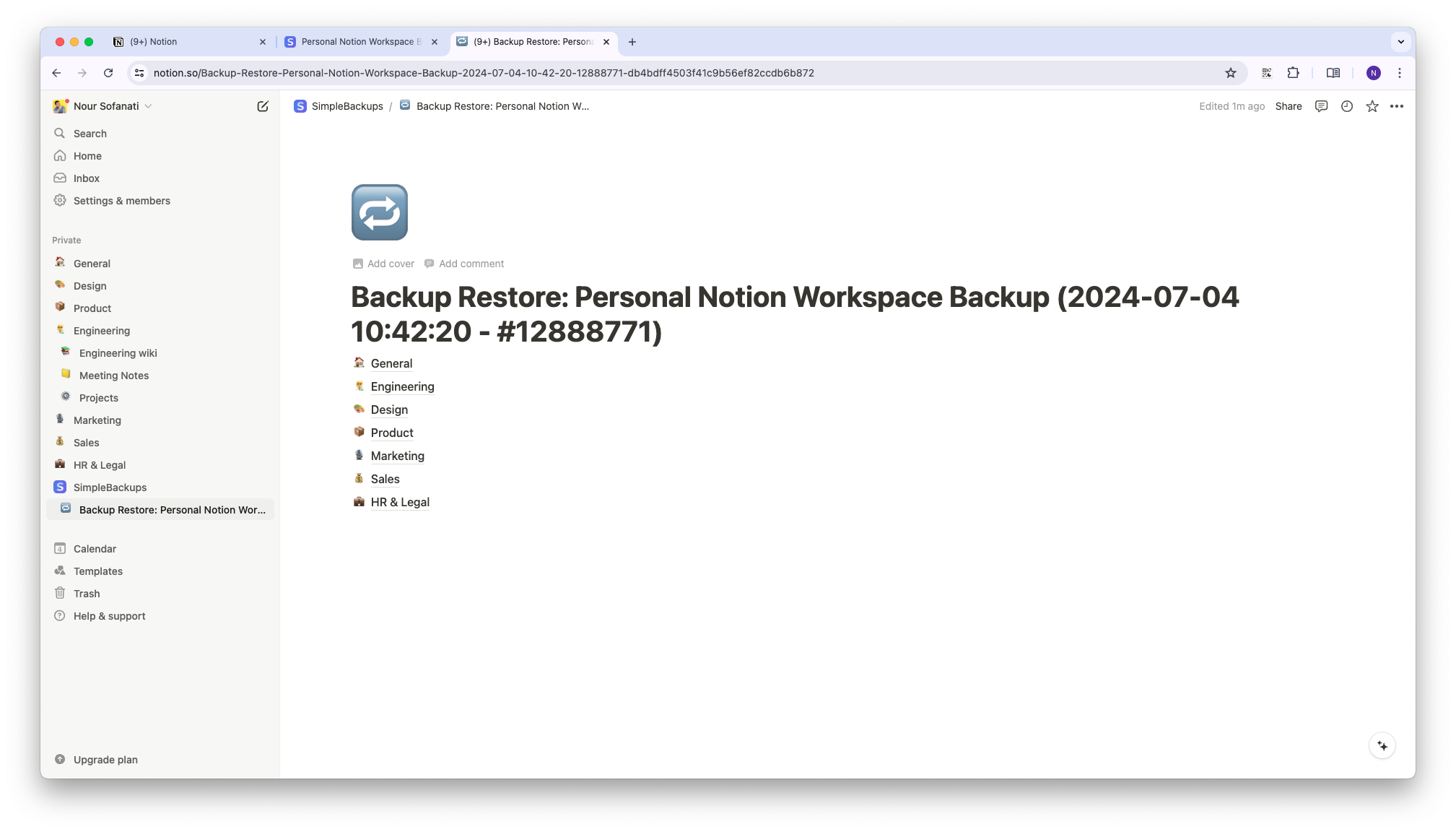Open Trash from the sidebar
Screen dimensions: 1456x832
pos(86,593)
